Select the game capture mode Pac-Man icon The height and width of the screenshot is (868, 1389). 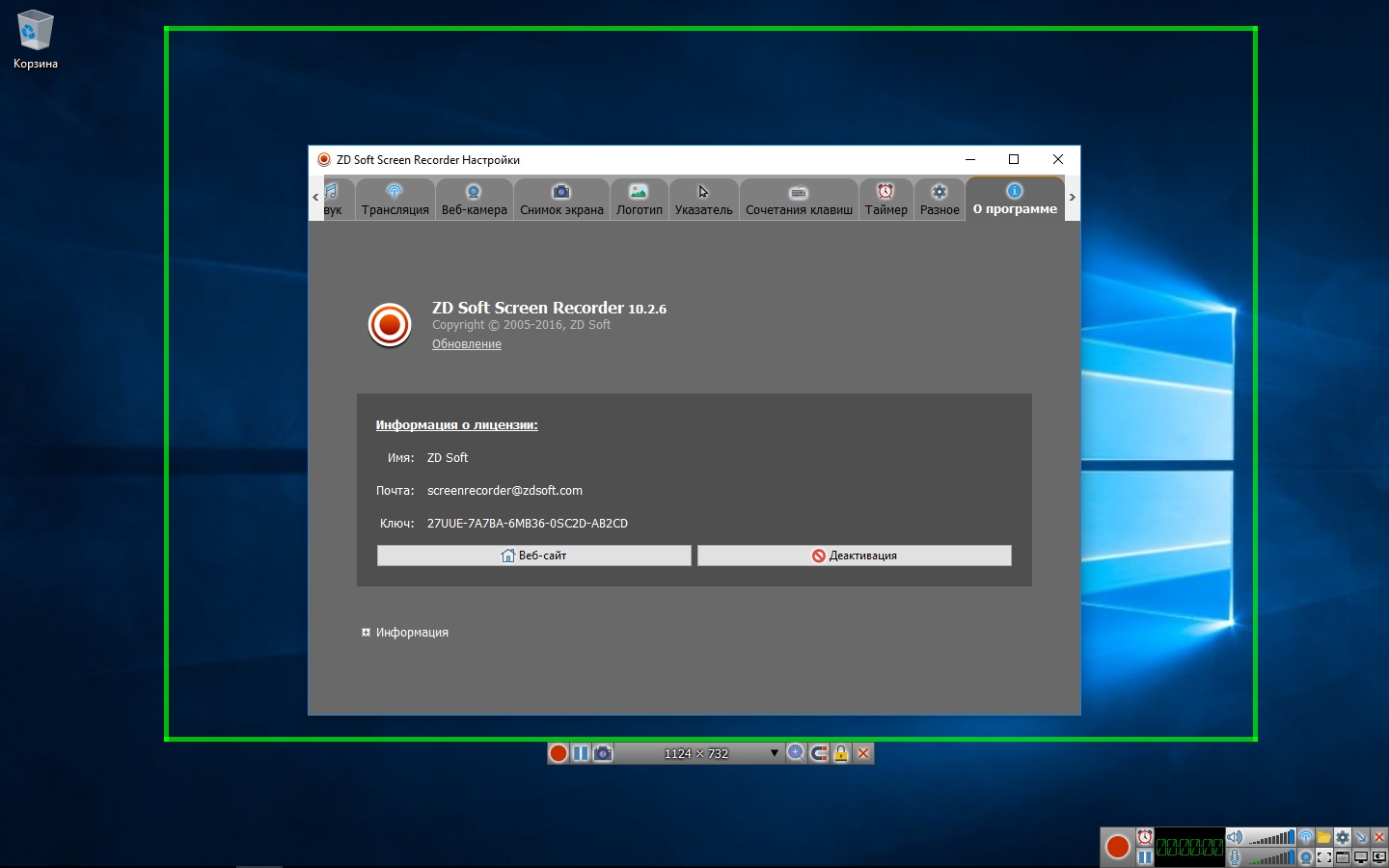click(1379, 857)
